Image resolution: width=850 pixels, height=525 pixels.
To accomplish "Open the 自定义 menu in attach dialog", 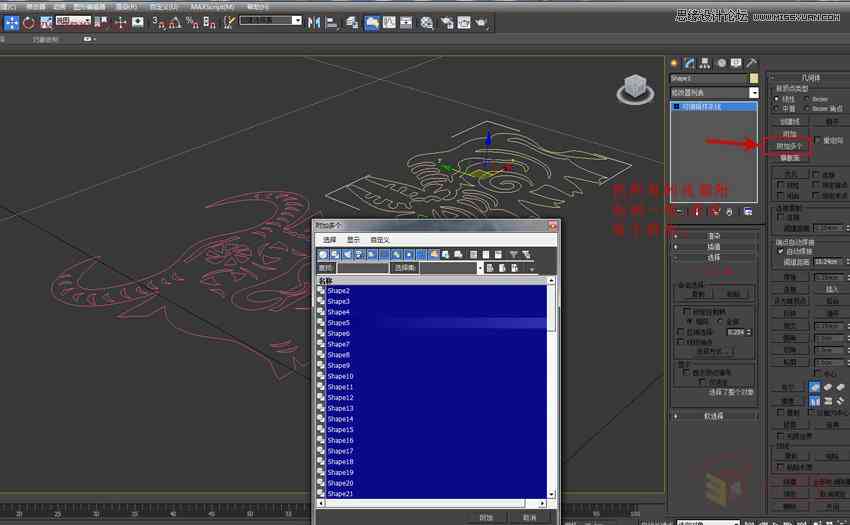I will (380, 240).
